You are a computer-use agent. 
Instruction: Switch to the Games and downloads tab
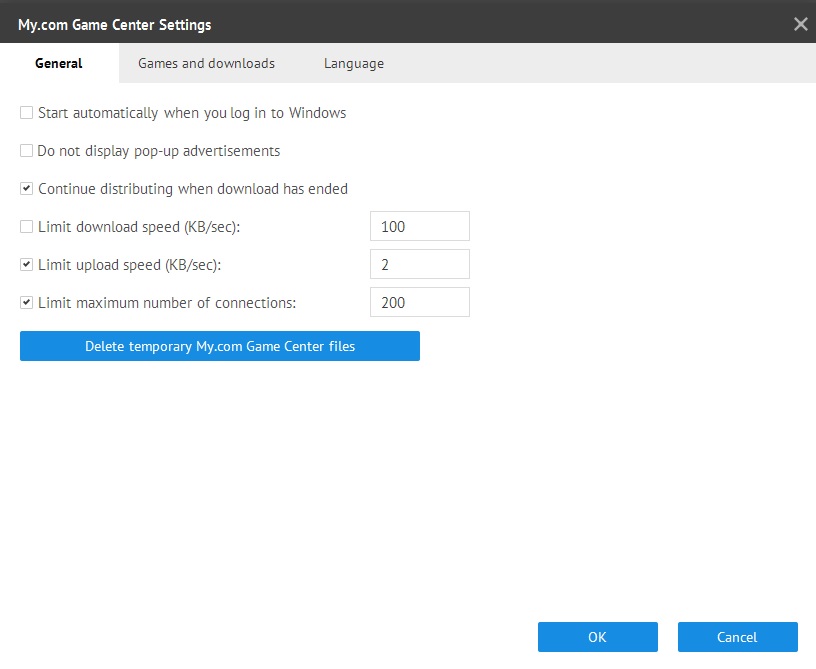pos(206,63)
